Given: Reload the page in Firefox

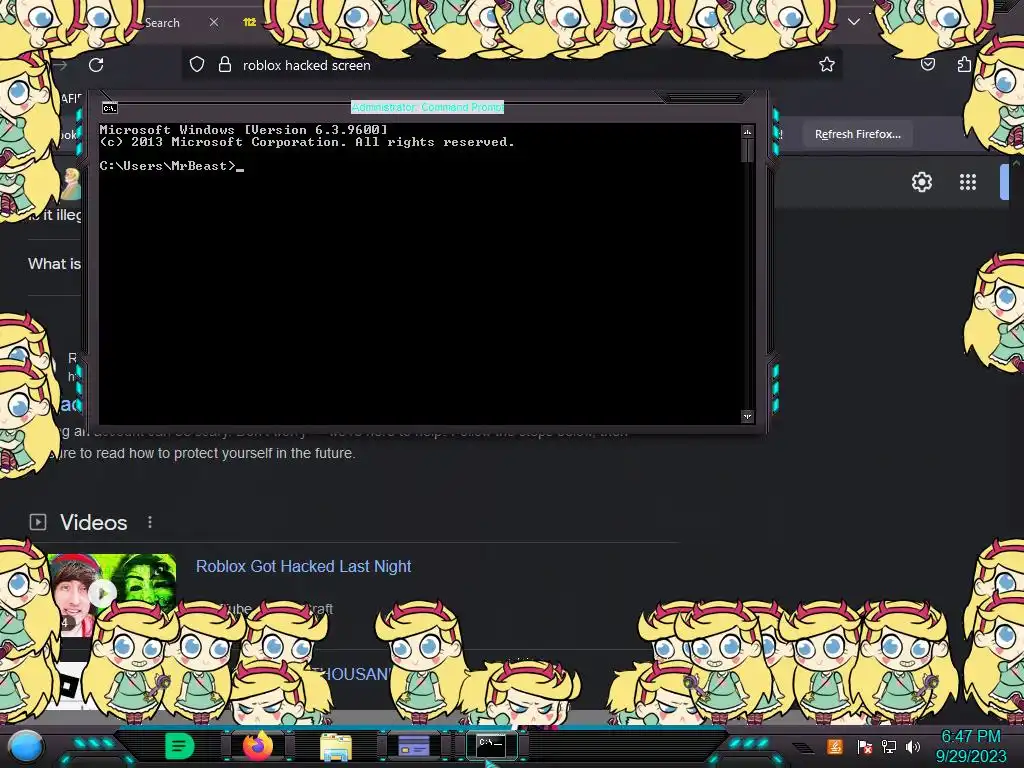Looking at the screenshot, I should [x=96, y=65].
